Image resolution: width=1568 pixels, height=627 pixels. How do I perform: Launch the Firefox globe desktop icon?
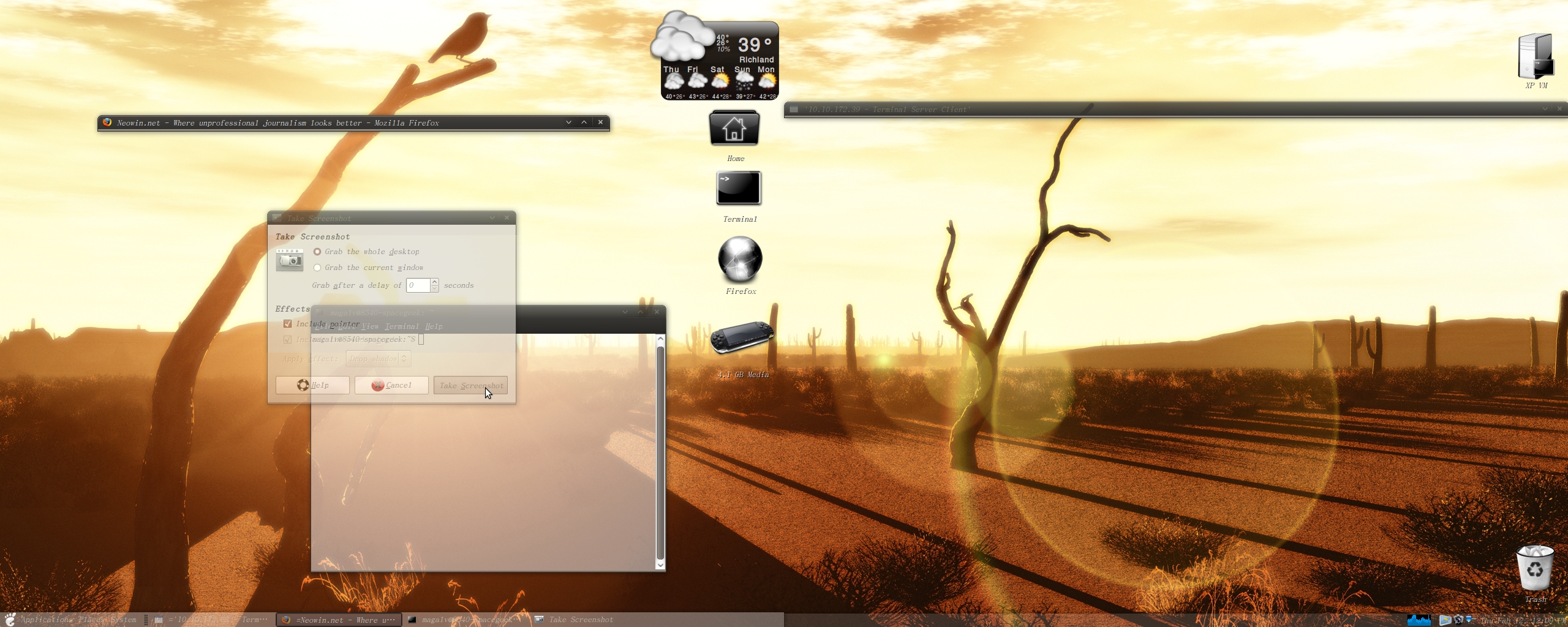740,259
